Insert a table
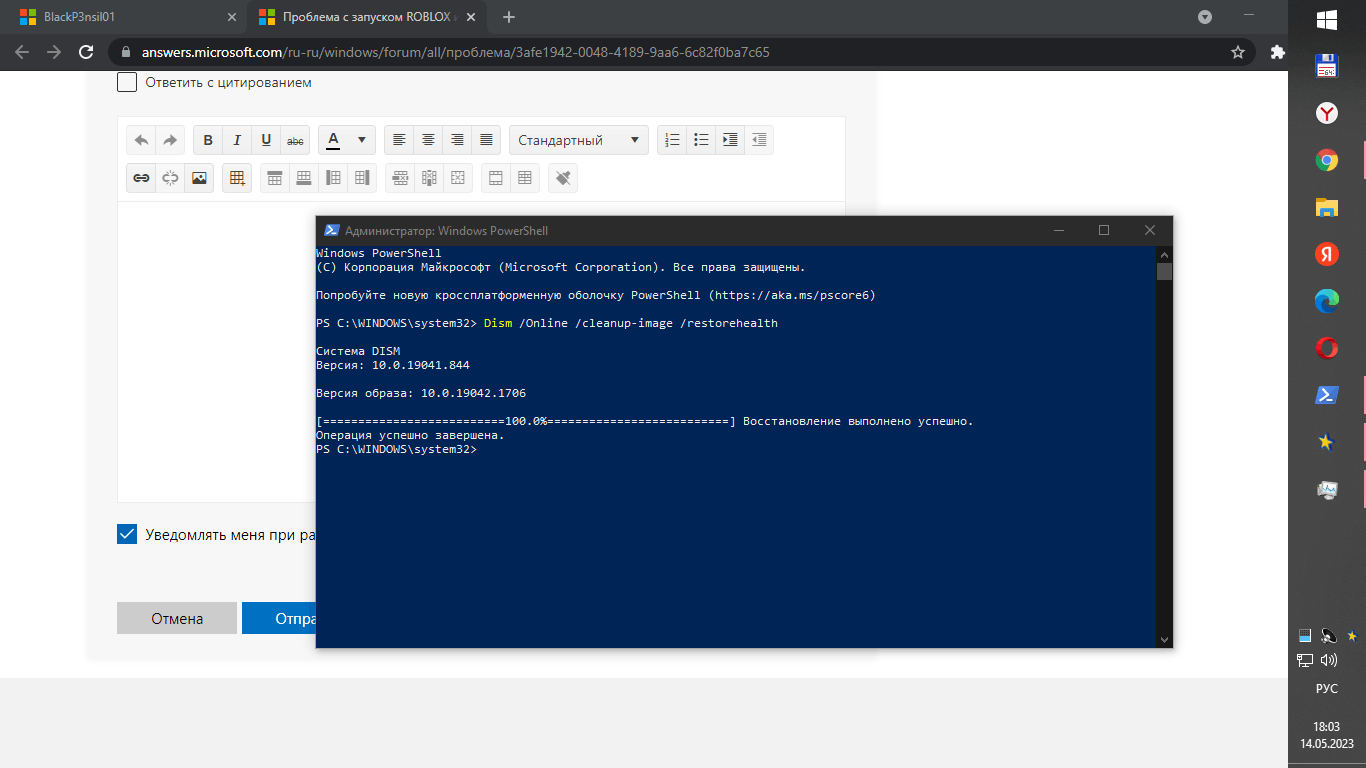Image resolution: width=1366 pixels, height=768 pixels. point(237,178)
